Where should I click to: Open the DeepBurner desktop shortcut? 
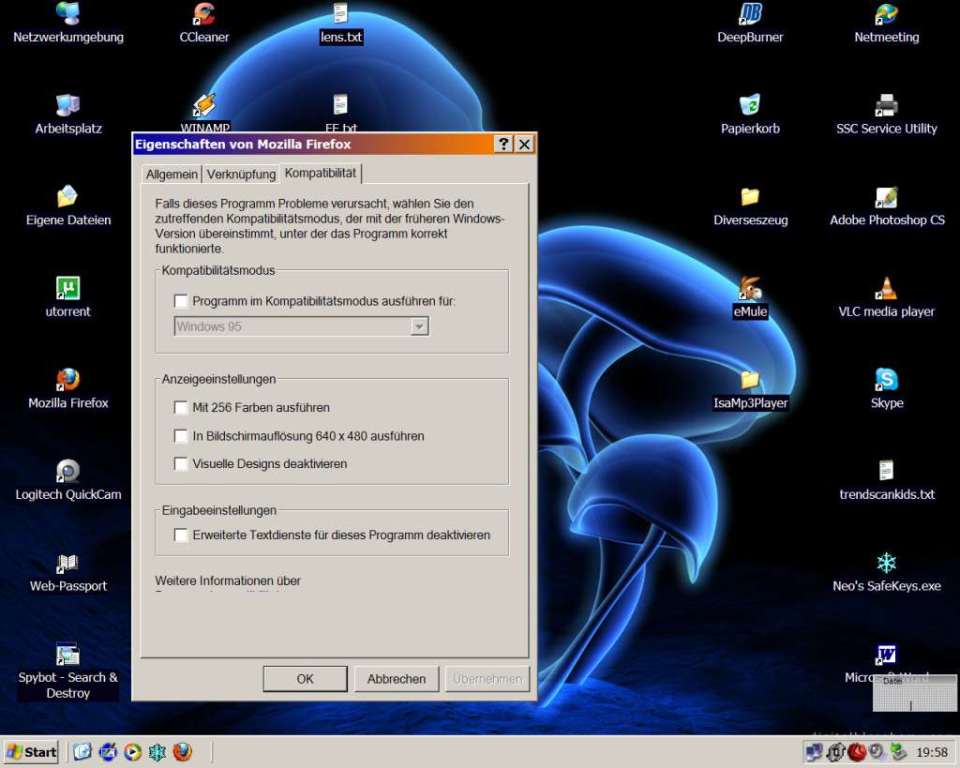750,15
